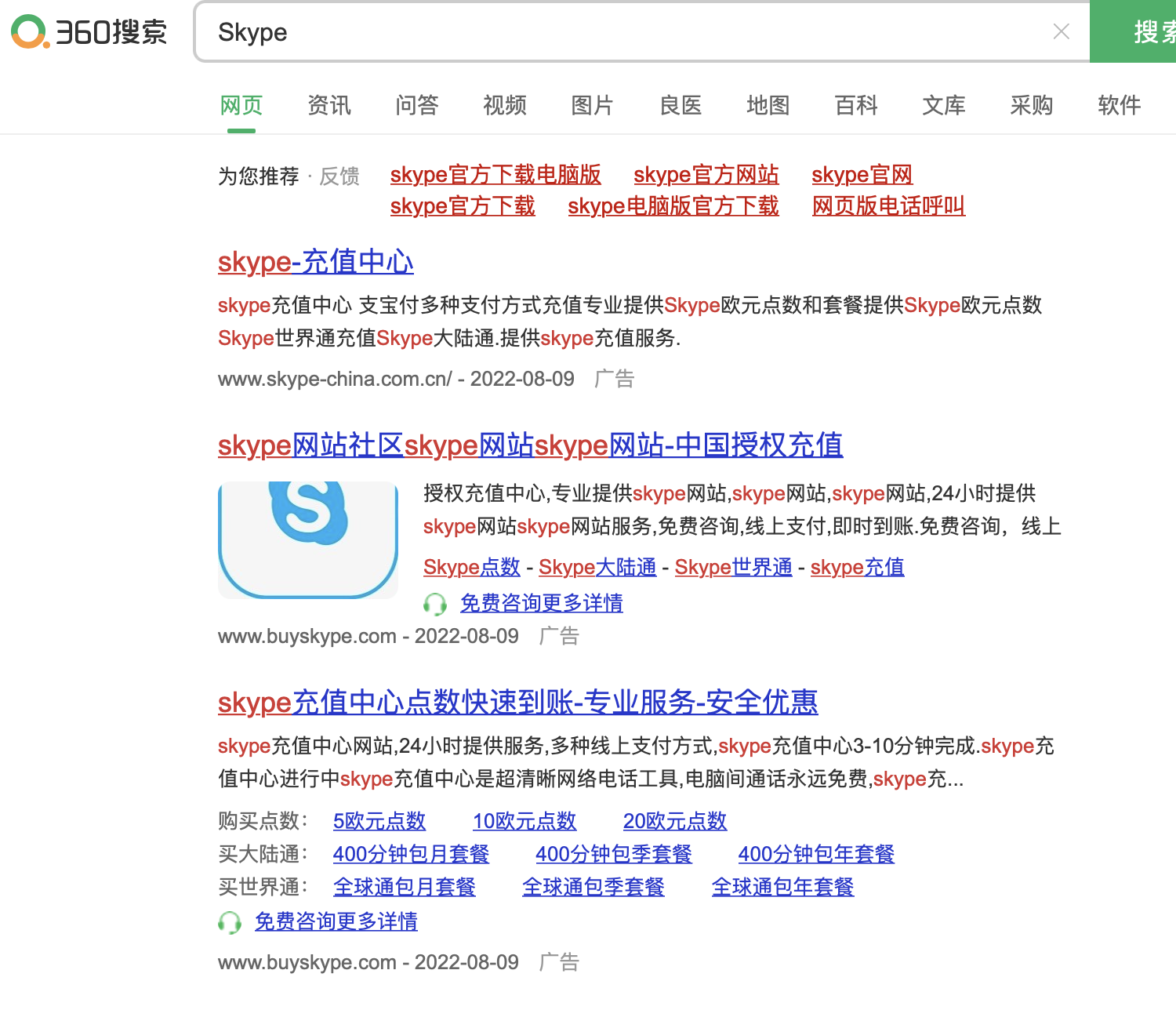
Task: Open result title skype-充值中心
Action: tap(316, 262)
